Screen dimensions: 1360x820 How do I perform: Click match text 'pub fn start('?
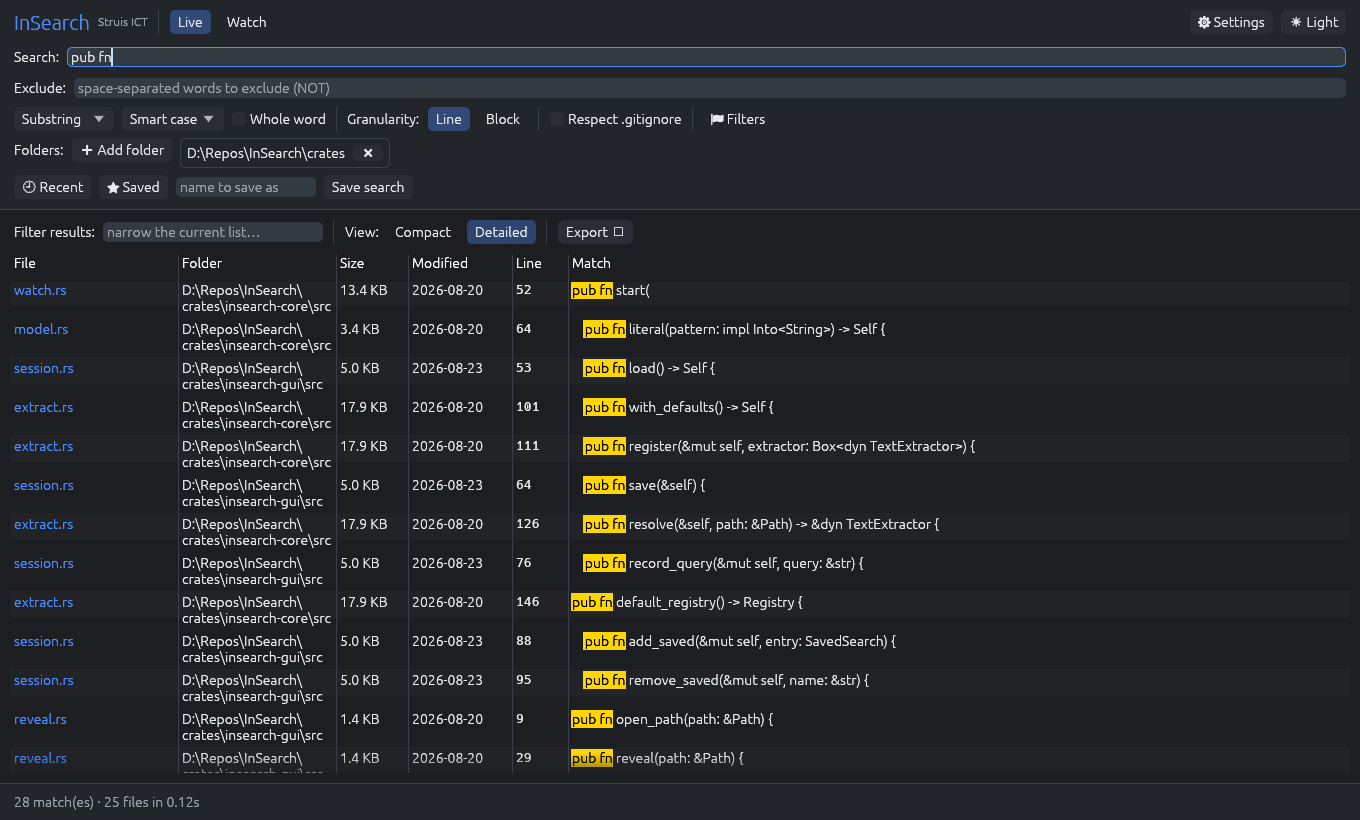point(610,290)
